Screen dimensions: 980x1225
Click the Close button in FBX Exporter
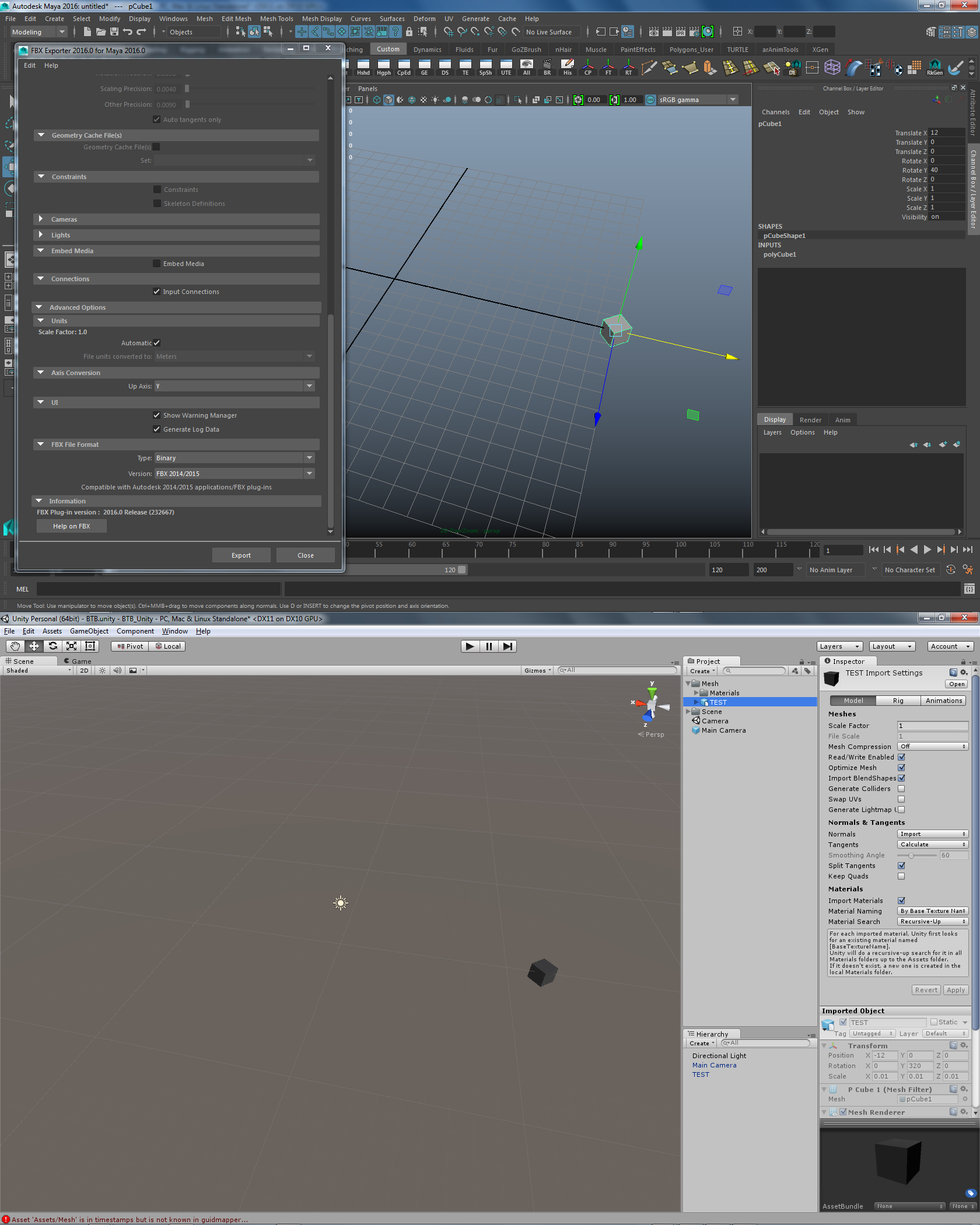[306, 555]
